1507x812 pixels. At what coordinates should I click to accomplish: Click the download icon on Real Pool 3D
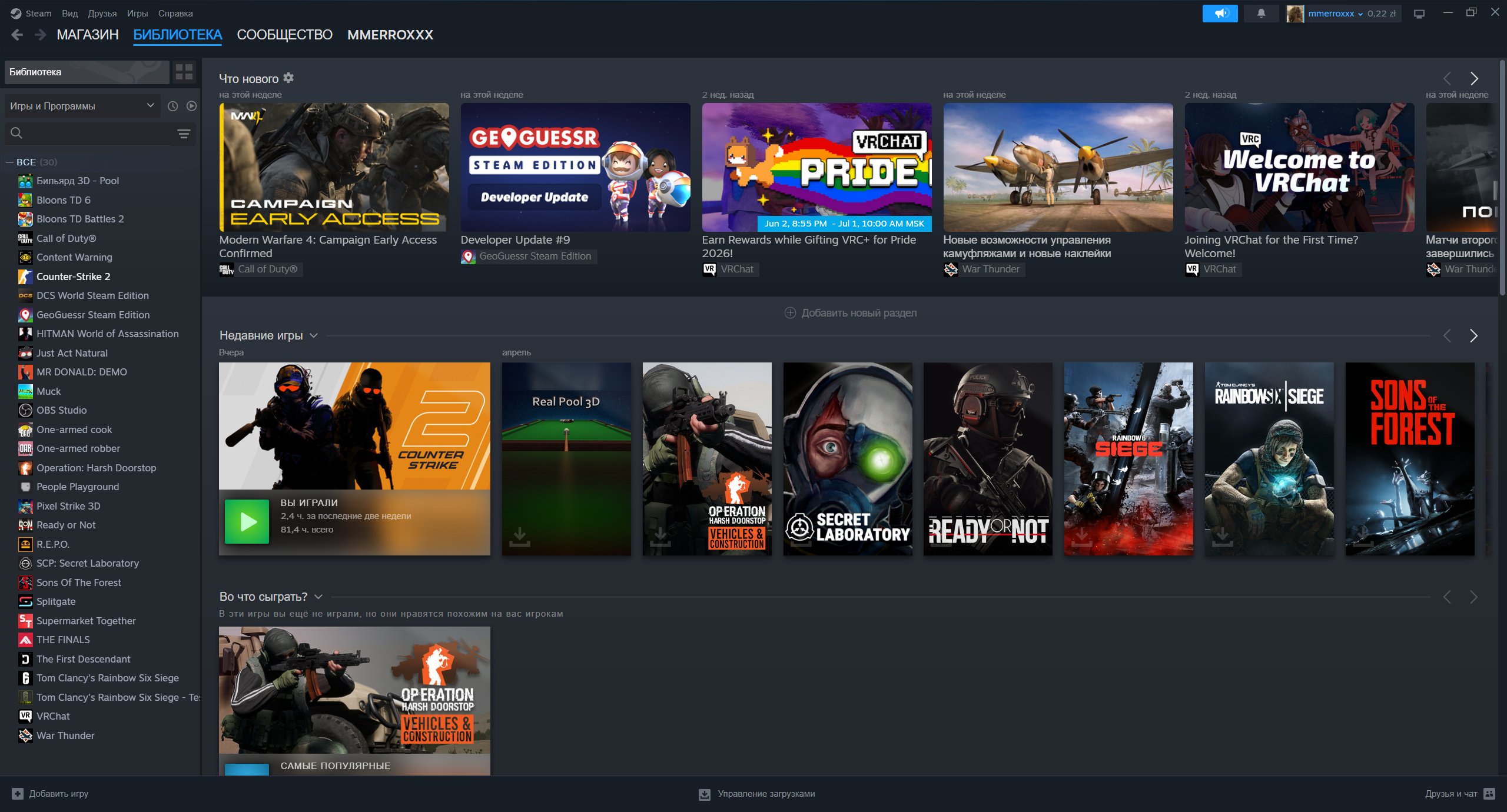point(519,537)
